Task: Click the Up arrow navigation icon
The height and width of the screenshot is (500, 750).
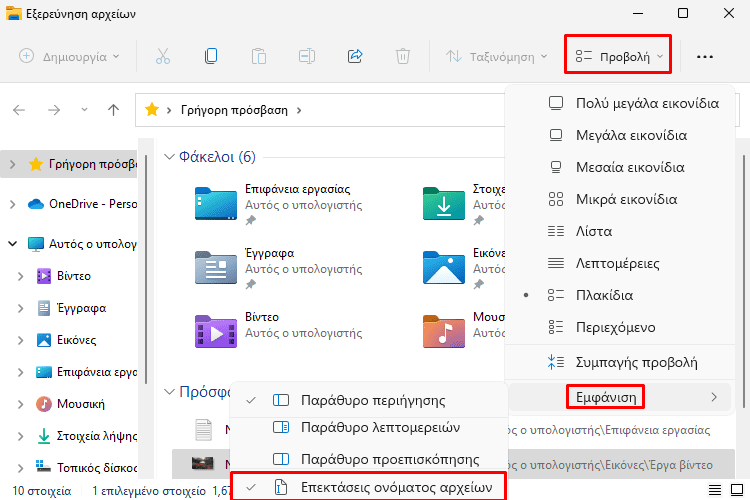Action: coord(113,110)
